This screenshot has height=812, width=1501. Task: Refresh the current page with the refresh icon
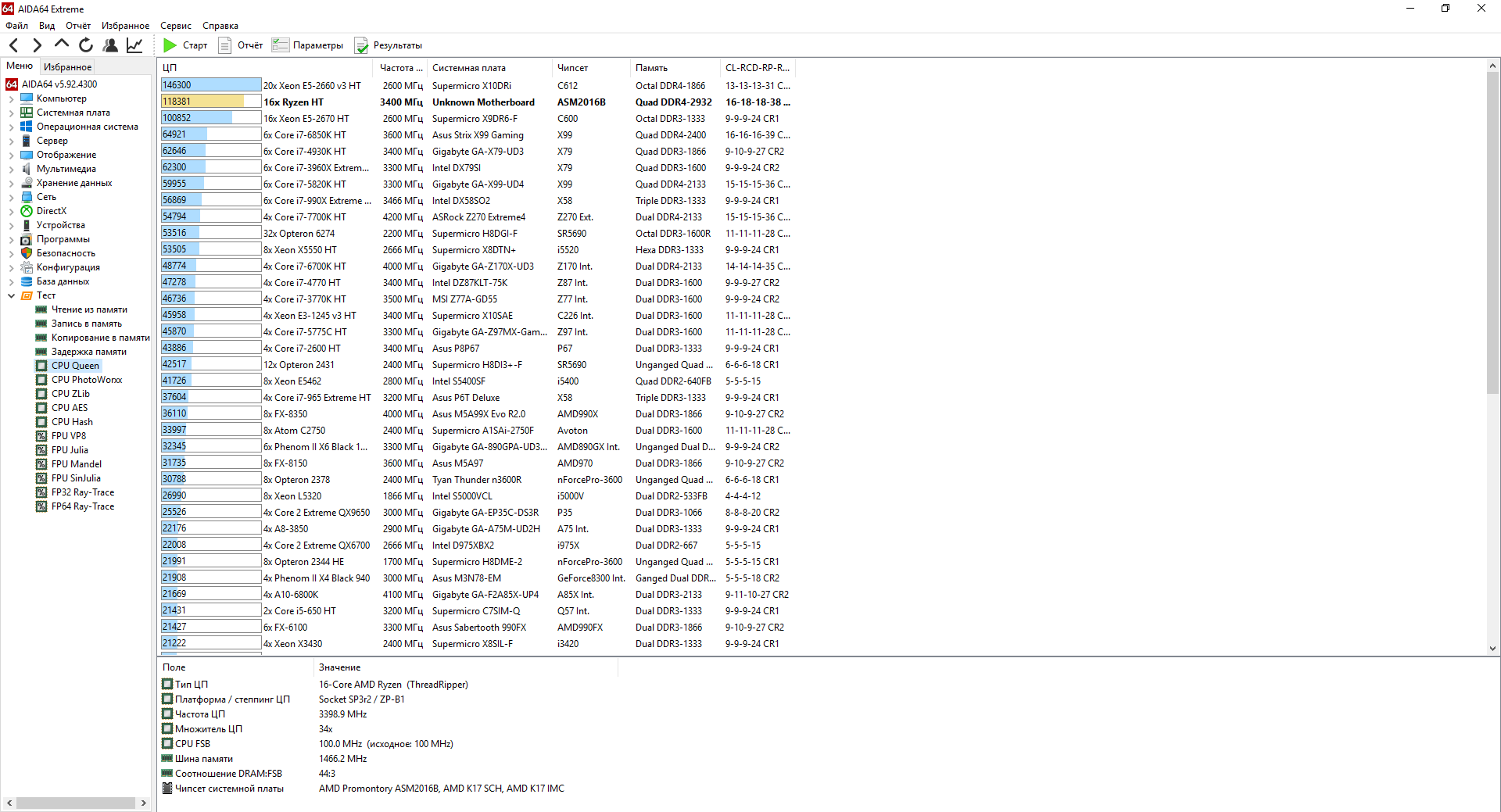86,45
